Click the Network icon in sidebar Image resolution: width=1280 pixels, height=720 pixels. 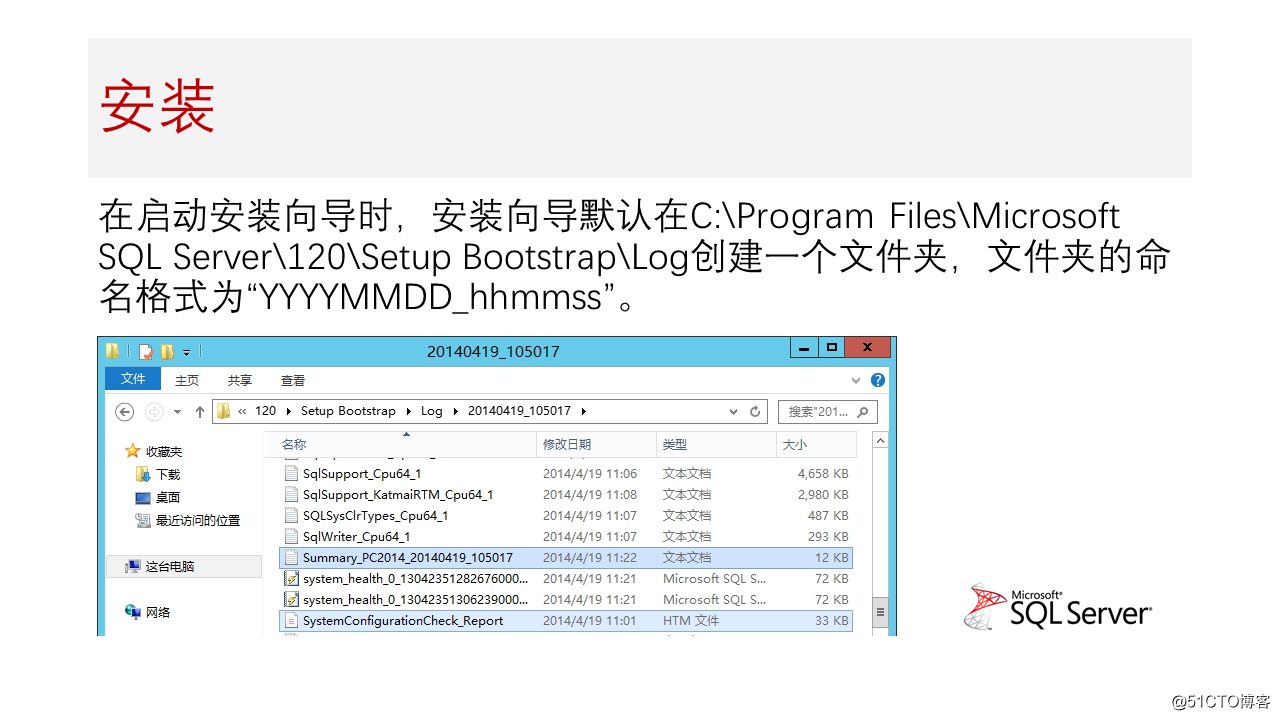click(x=132, y=611)
